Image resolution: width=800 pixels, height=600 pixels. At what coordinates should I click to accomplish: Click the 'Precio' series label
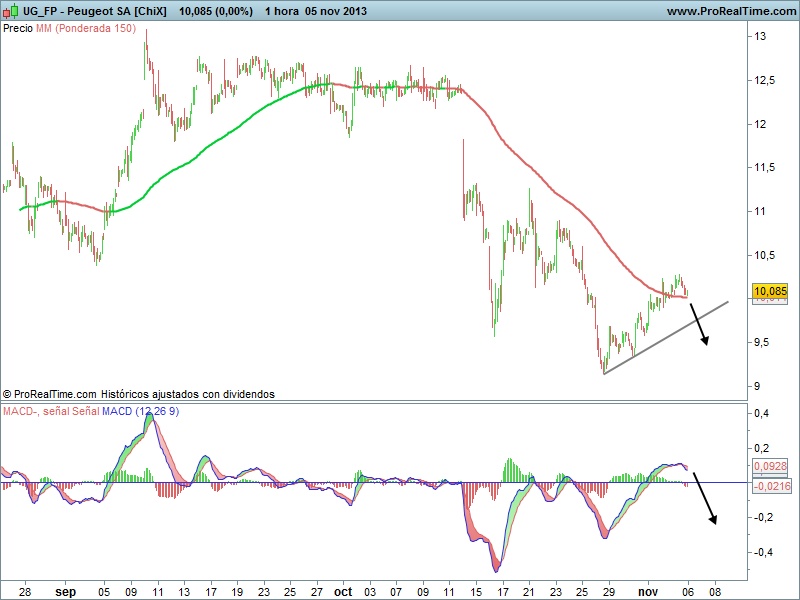click(18, 29)
